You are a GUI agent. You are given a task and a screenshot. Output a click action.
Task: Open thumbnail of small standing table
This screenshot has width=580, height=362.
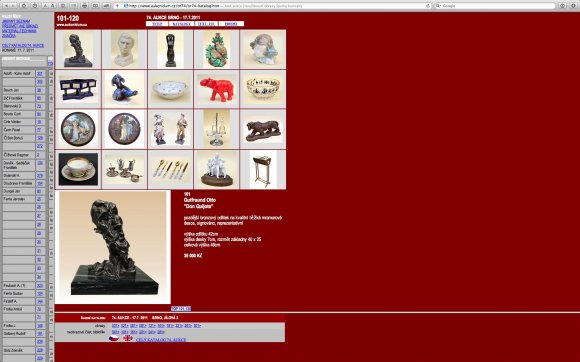[263, 169]
